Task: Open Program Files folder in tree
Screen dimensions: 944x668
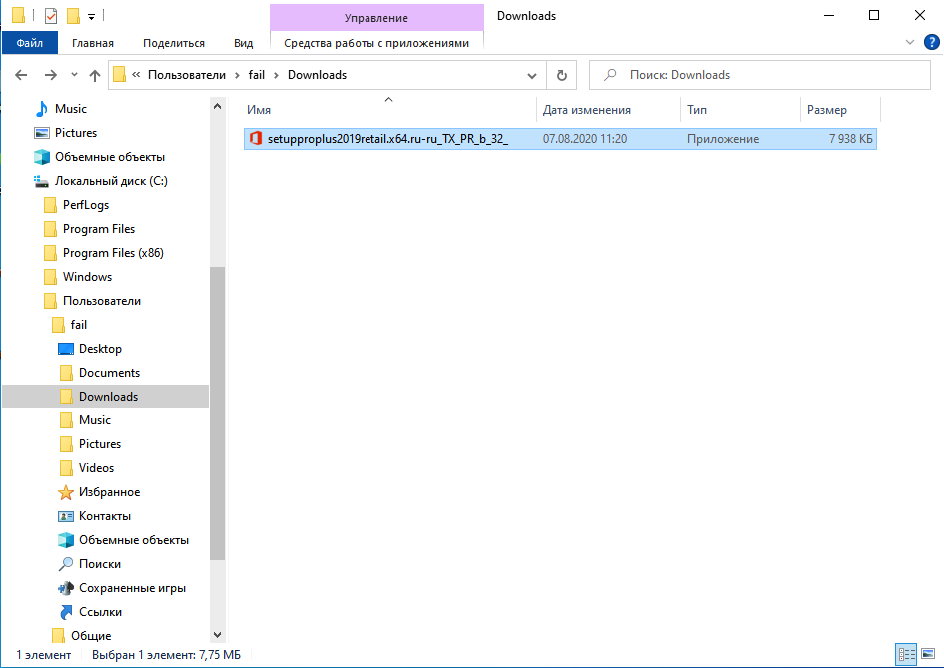Action: pyautogui.click(x=99, y=229)
